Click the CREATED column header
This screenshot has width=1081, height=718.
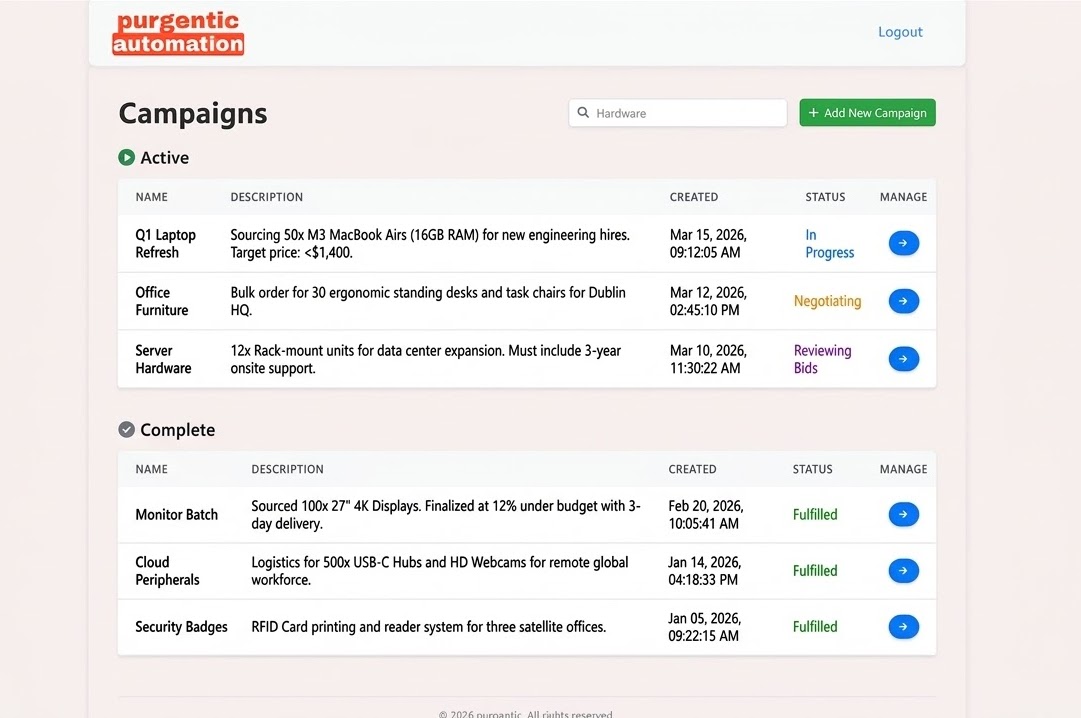pos(694,197)
